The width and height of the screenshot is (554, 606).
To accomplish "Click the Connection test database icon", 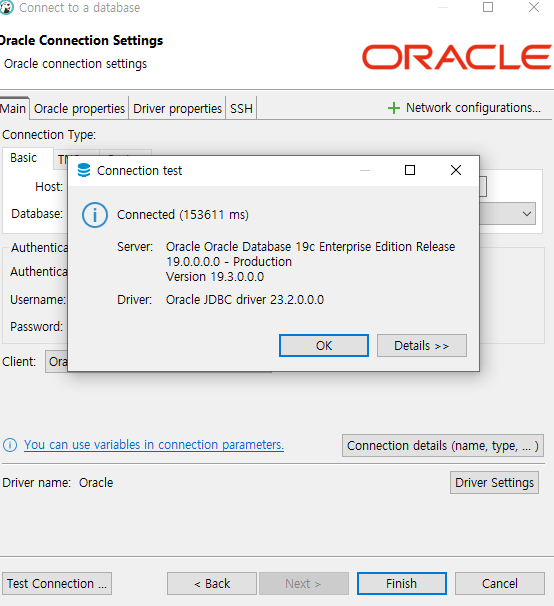I will pos(84,170).
